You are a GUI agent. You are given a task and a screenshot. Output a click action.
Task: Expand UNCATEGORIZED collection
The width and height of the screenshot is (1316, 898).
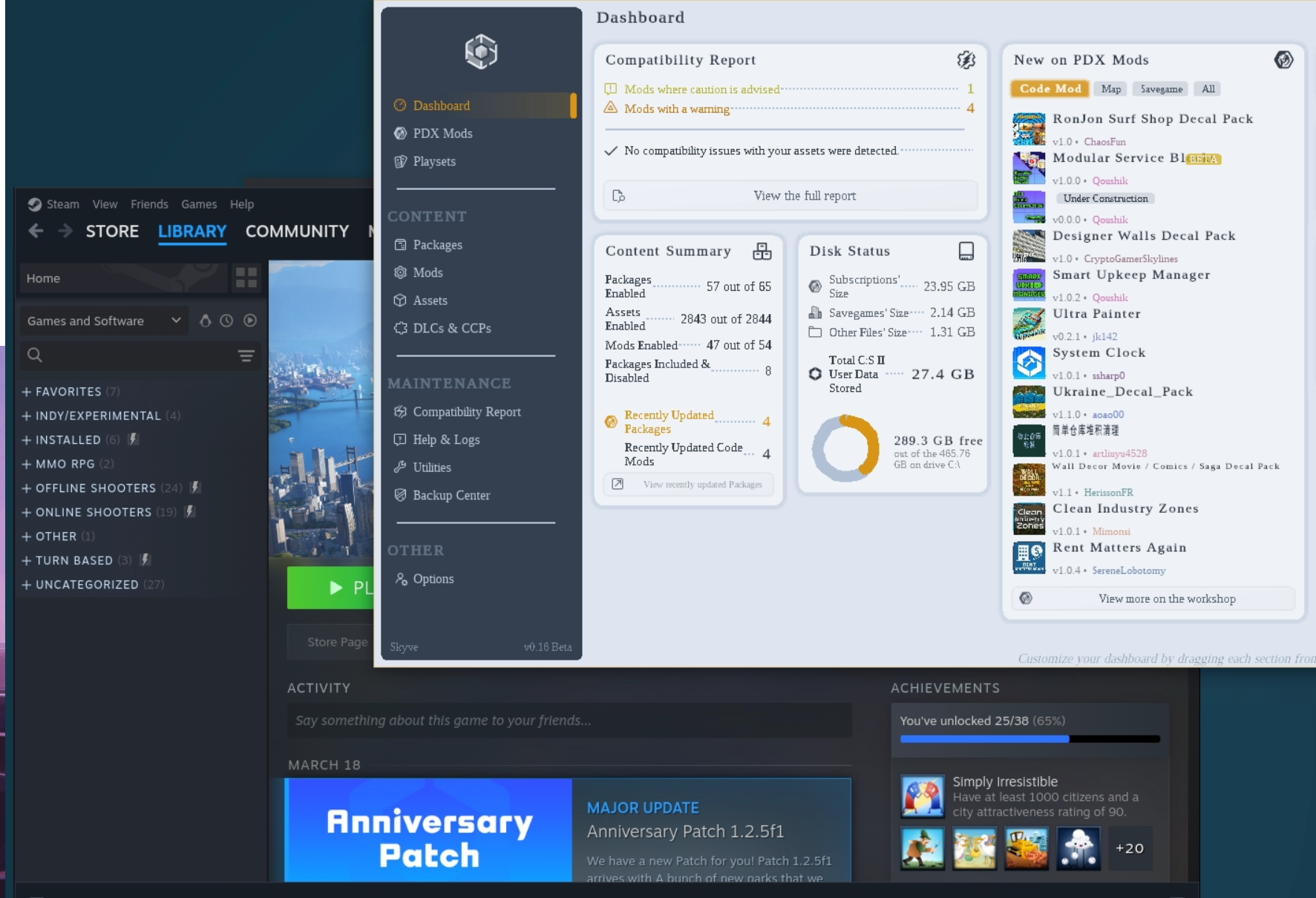pos(93,585)
